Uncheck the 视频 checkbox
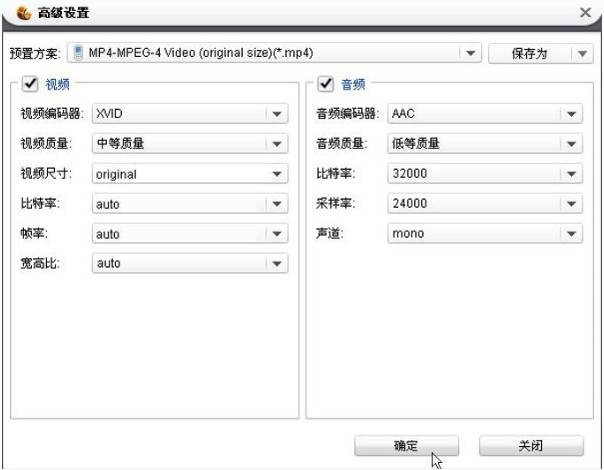Screen dimensions: 604x470 [30, 83]
